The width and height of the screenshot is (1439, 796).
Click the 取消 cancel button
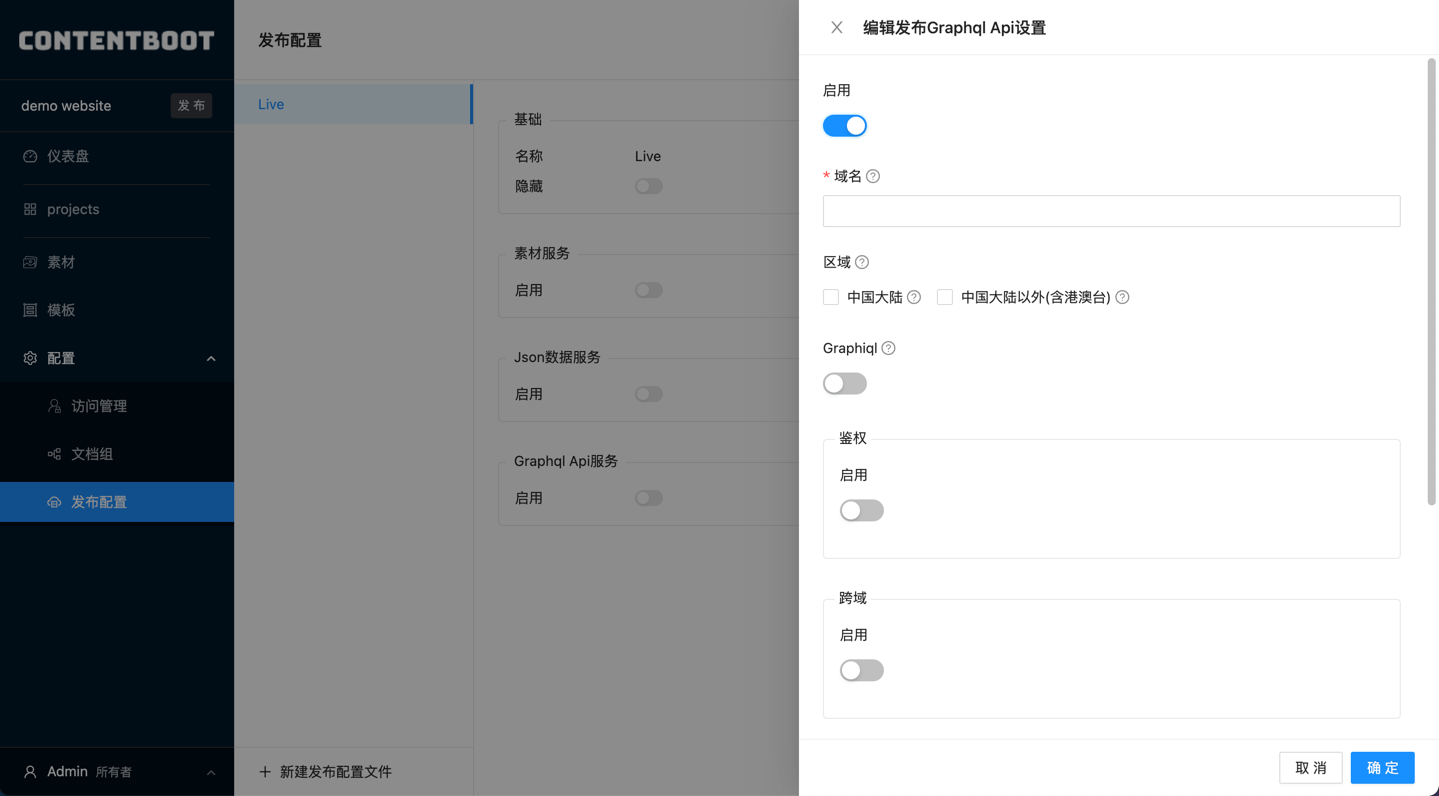tap(1311, 768)
